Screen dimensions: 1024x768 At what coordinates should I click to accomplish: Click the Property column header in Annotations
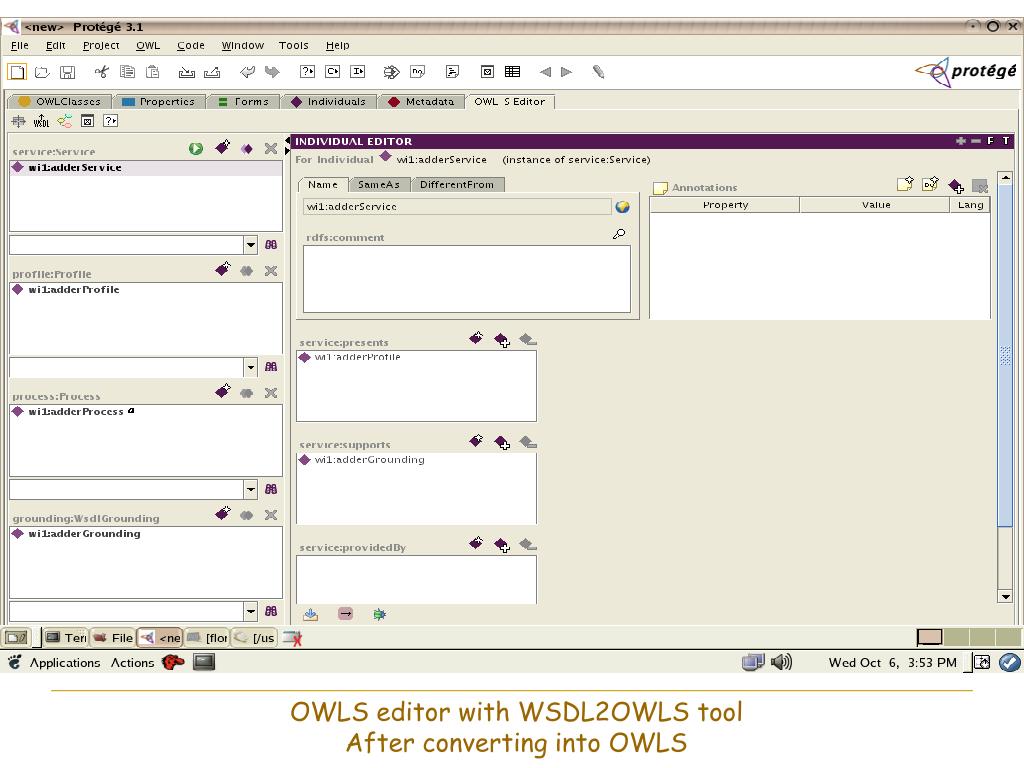[x=725, y=205]
